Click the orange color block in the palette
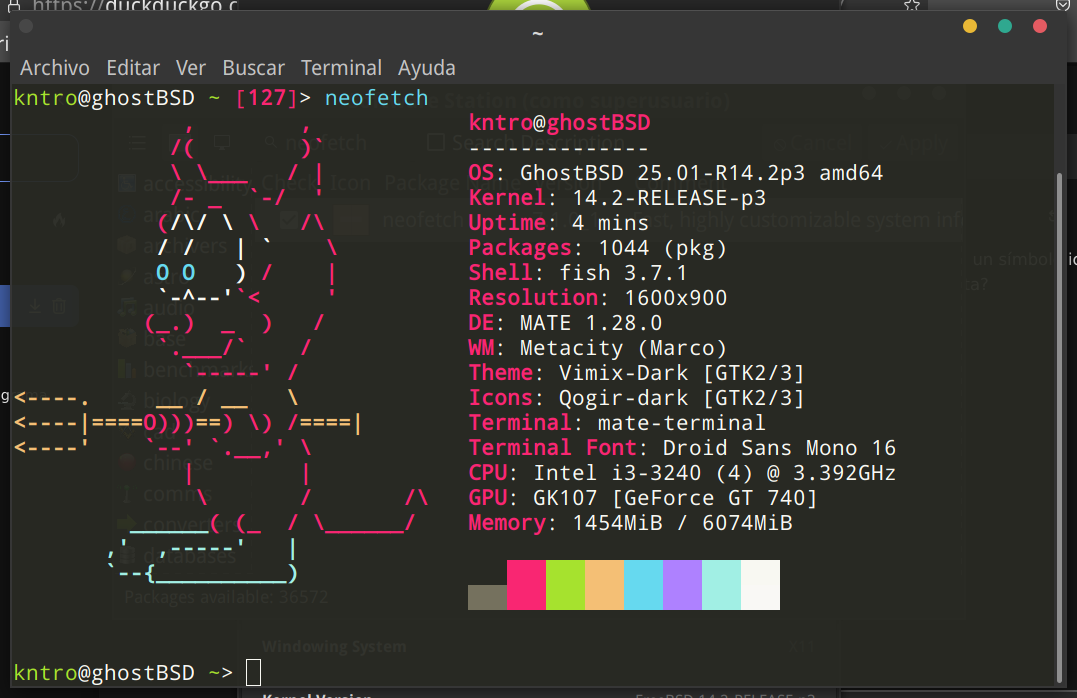The width and height of the screenshot is (1077, 698). (604, 585)
